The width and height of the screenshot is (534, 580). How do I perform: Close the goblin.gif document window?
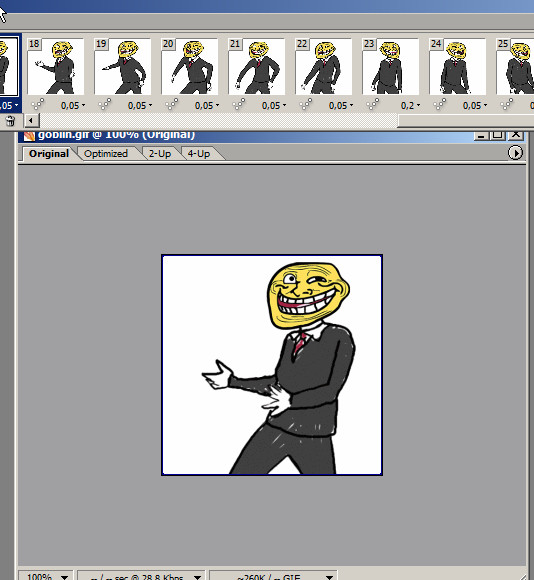516,135
